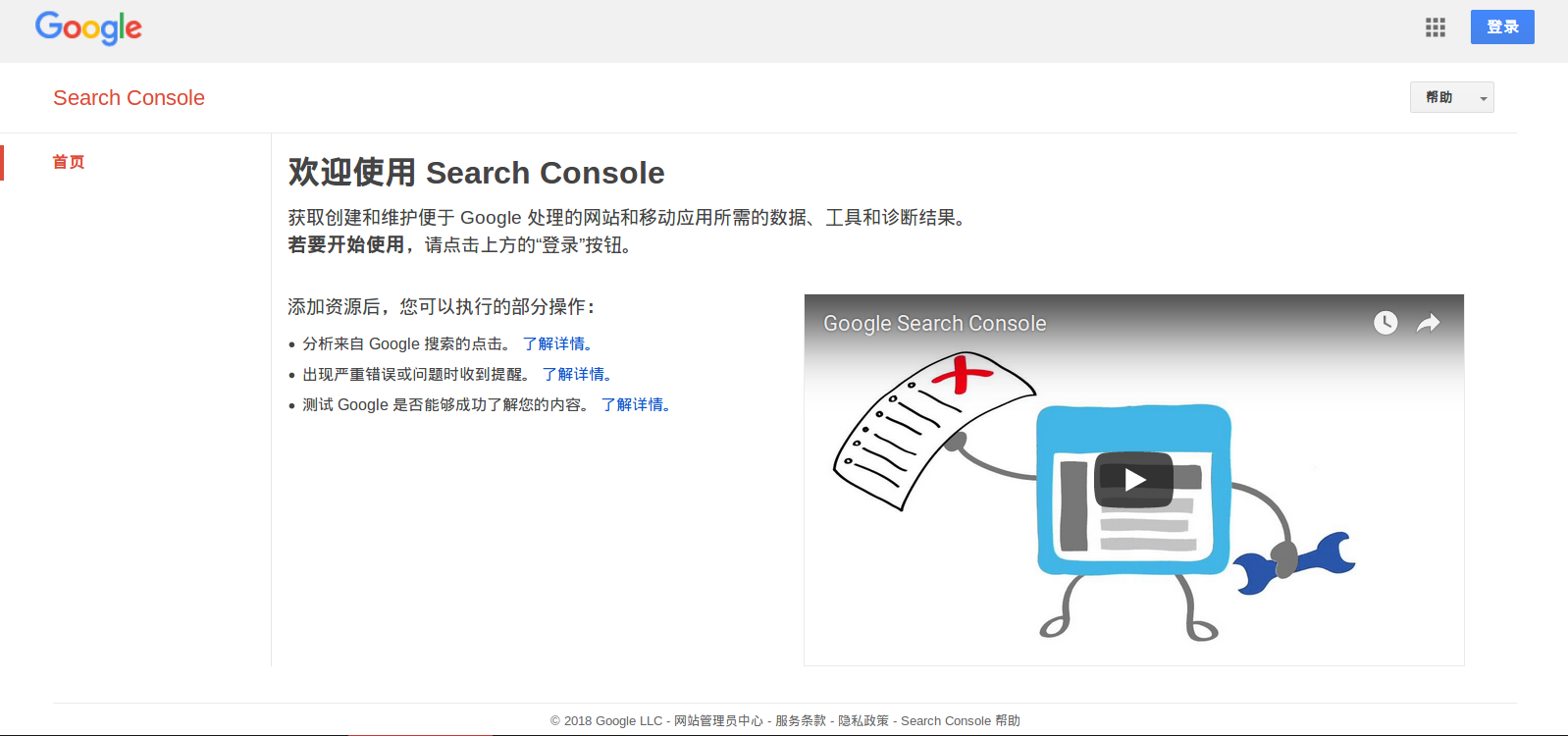Screen dimensions: 1568x736
Task: Play the Google Search Console video
Action: point(1133,479)
